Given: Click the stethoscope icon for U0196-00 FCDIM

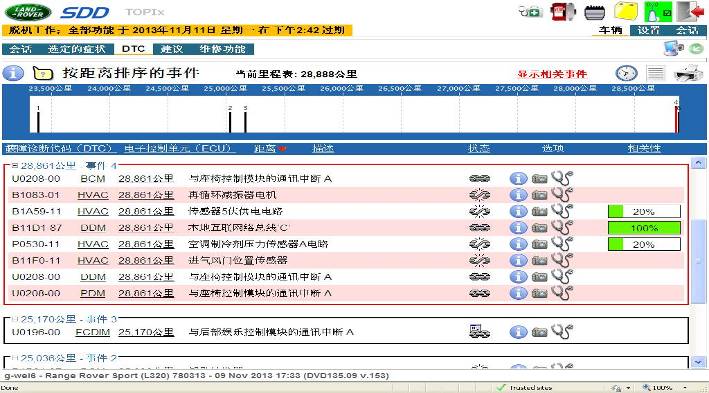Looking at the screenshot, I should [x=562, y=331].
